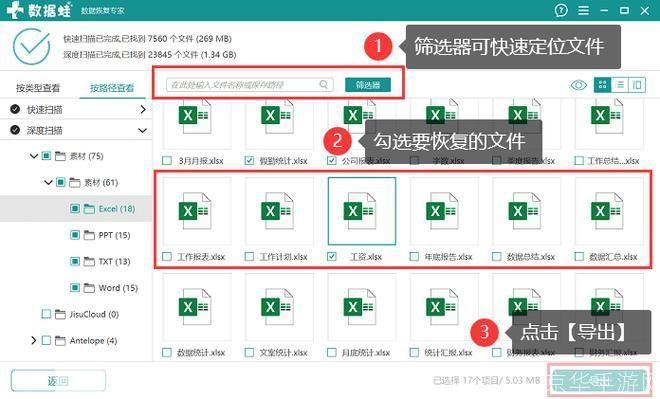
Task: Collapse the 深度扫描 section chevron
Action: (x=143, y=130)
